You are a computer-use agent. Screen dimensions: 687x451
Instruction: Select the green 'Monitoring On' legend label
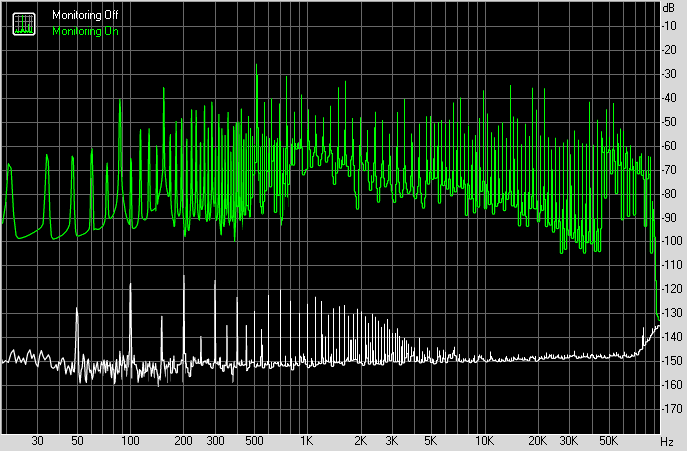85,31
